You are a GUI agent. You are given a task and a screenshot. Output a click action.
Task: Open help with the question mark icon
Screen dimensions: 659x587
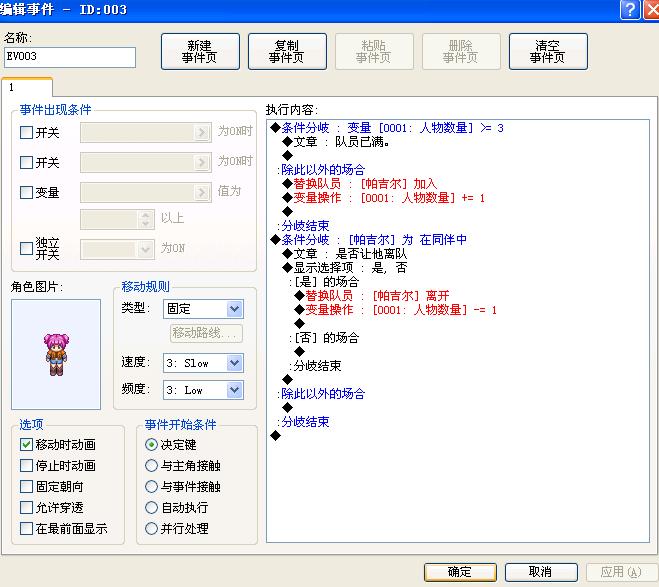click(630, 9)
